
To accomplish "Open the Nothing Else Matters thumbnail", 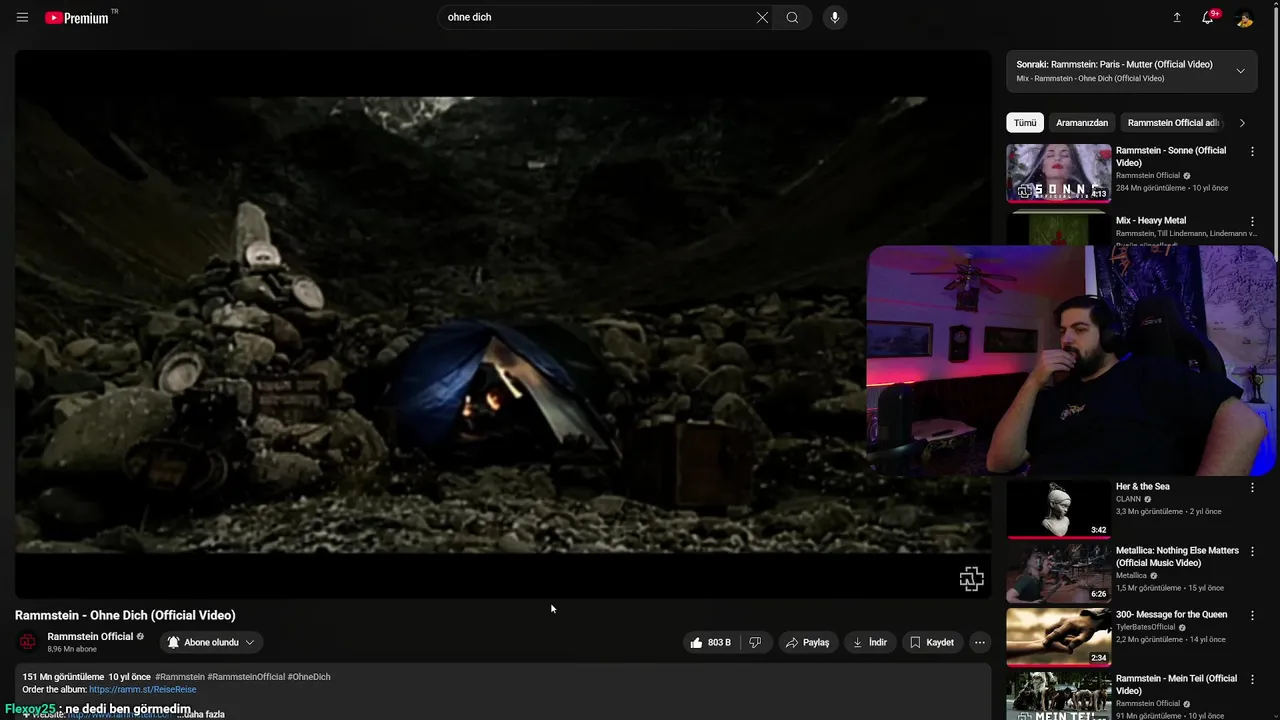I will (x=1058, y=573).
